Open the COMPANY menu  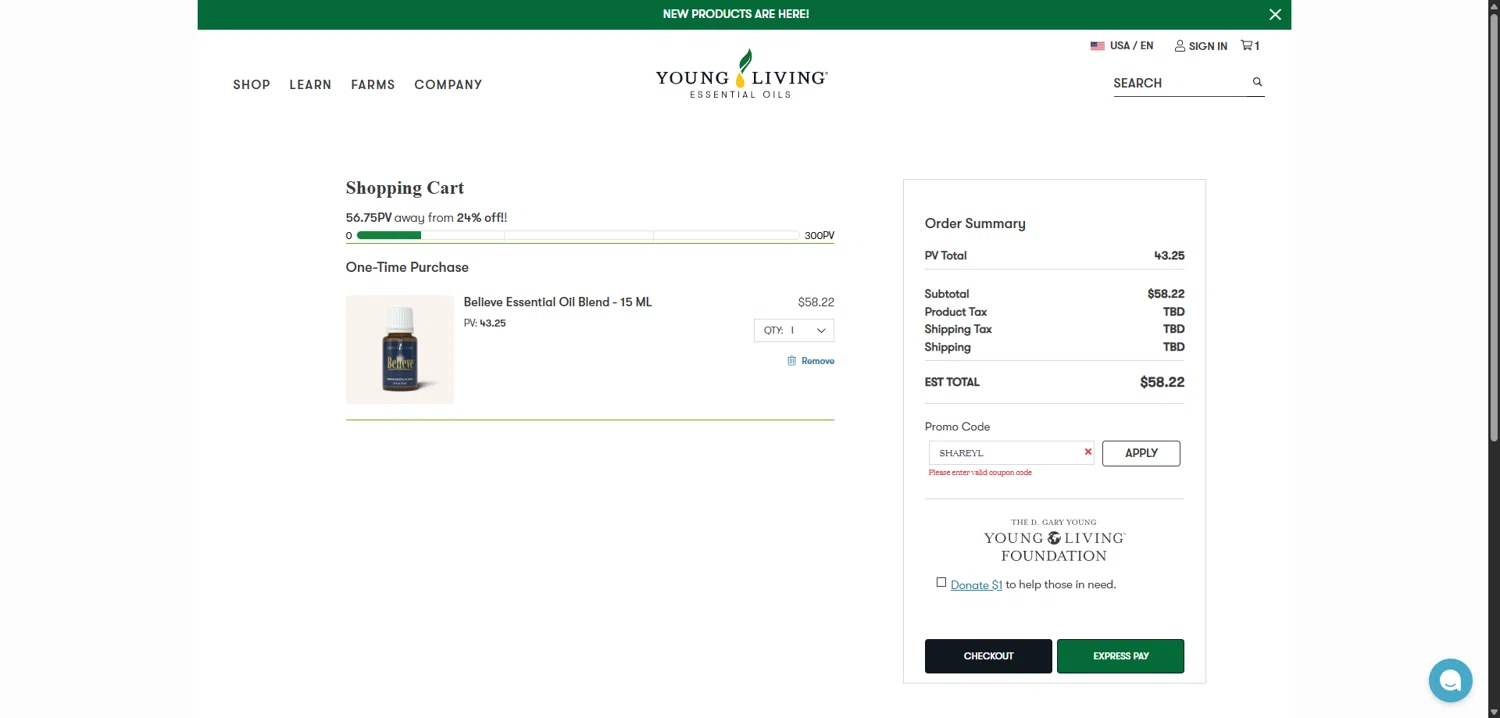click(x=448, y=85)
